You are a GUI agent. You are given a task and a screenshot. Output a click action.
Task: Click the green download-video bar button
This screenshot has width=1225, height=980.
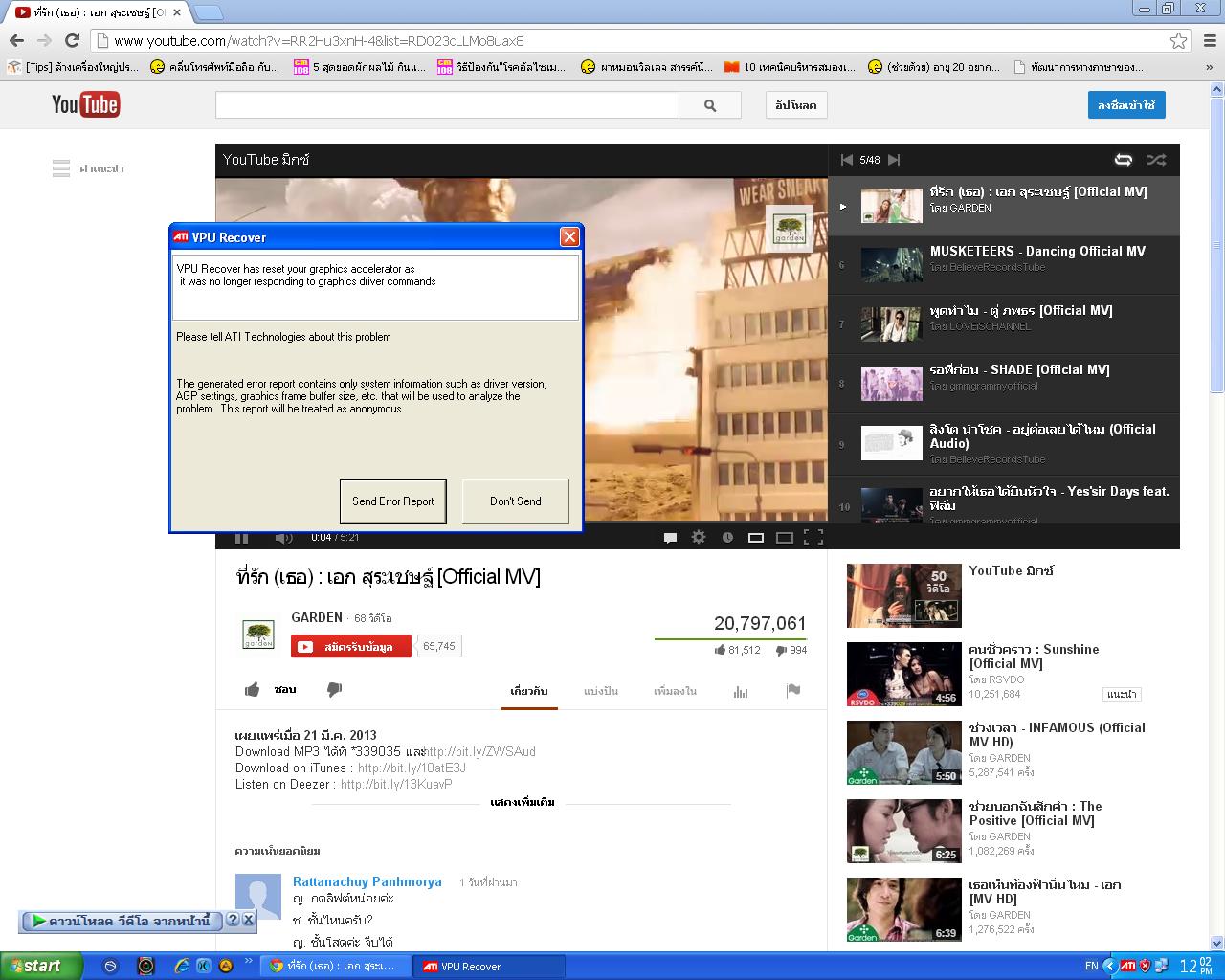[121, 921]
